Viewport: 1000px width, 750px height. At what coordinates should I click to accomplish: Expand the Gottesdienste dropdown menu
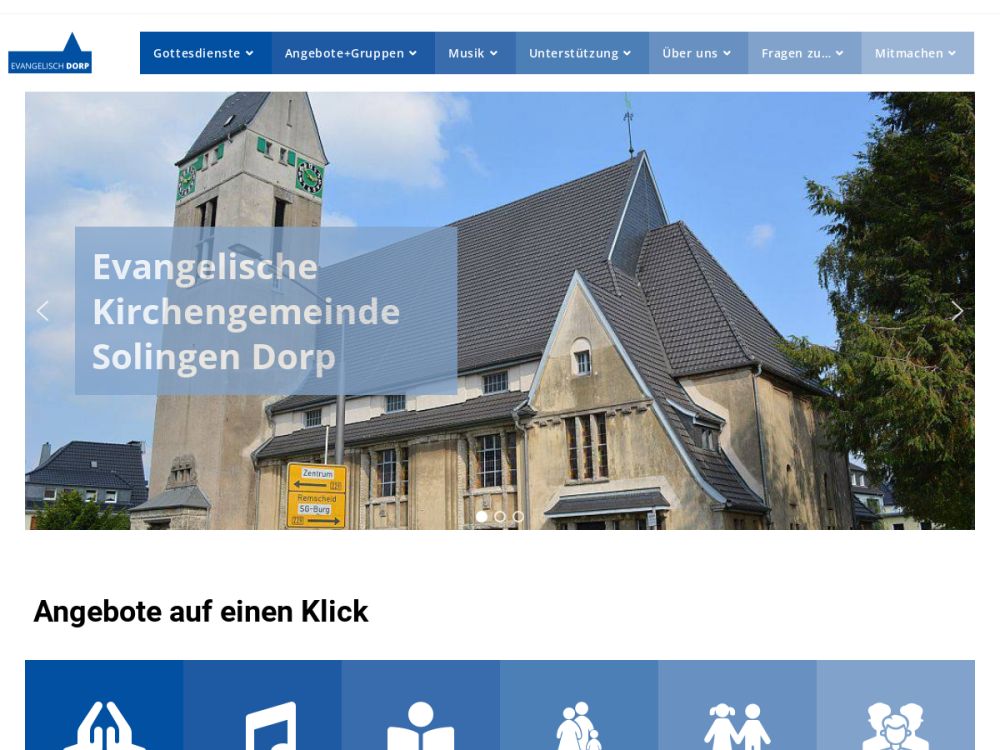(204, 53)
